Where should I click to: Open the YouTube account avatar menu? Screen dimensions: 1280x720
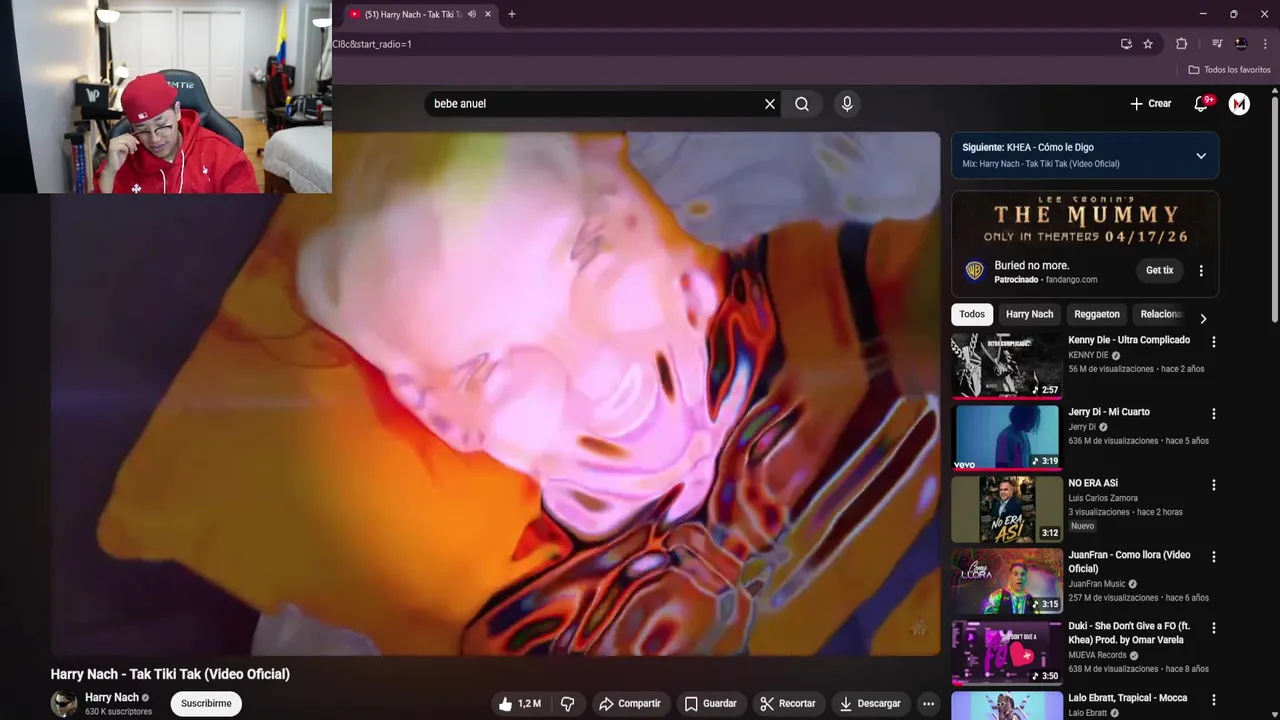(1239, 104)
